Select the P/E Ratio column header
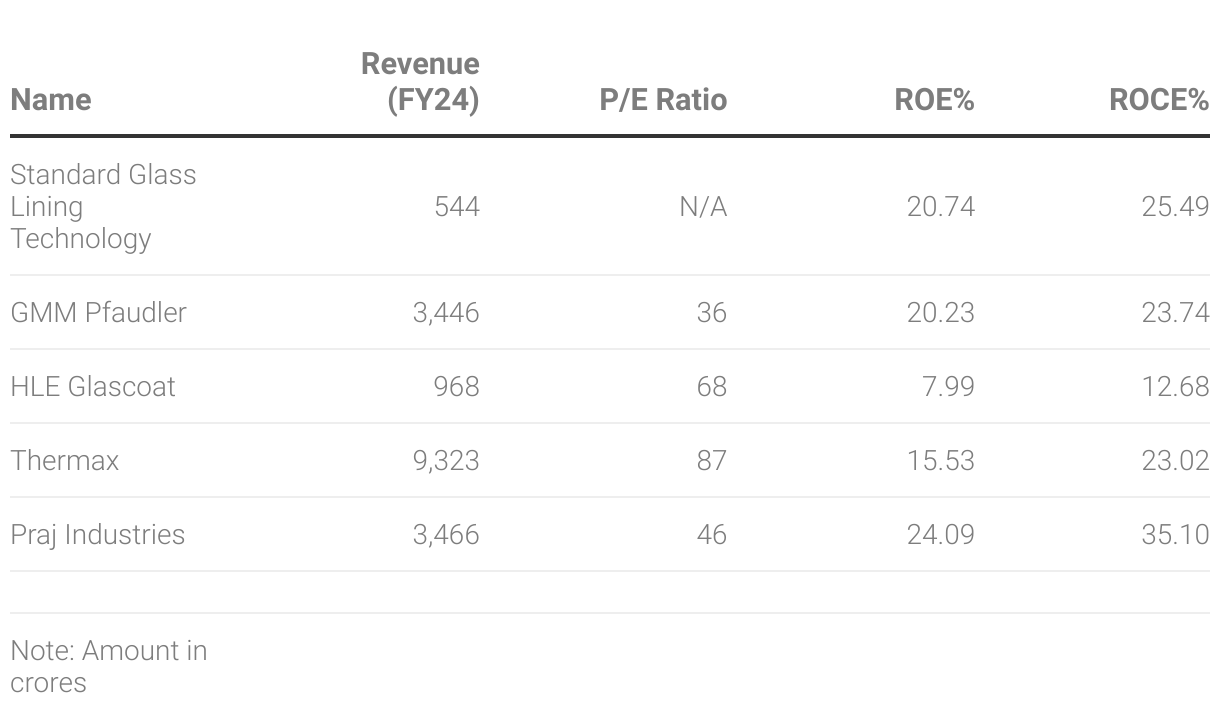This screenshot has width=1220, height=728. 663,100
